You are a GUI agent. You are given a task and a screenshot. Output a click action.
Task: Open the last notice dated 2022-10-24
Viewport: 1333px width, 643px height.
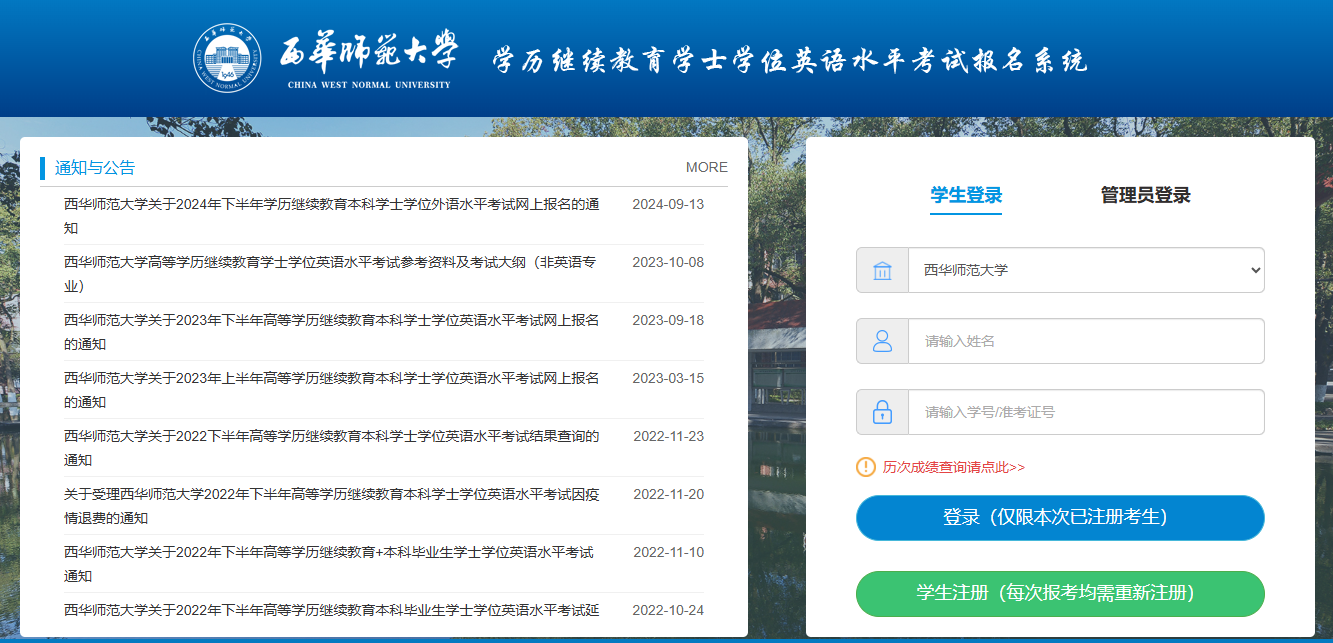[332, 610]
